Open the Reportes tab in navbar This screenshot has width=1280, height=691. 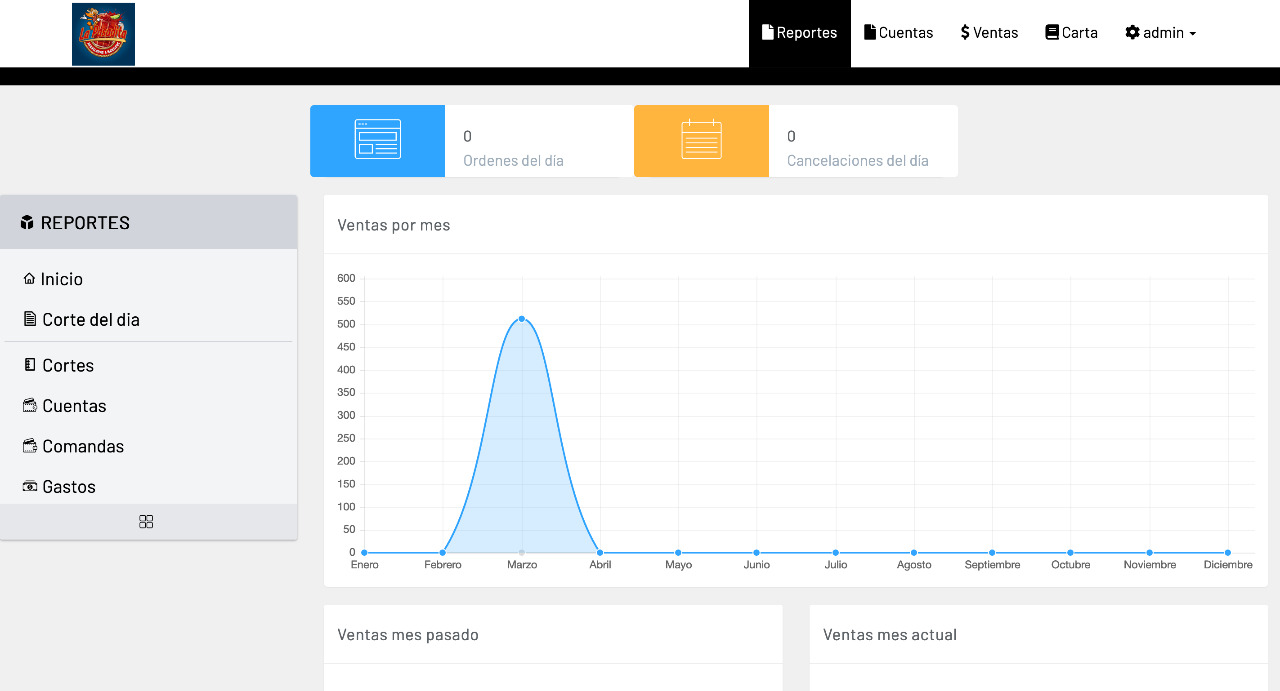pyautogui.click(x=799, y=33)
